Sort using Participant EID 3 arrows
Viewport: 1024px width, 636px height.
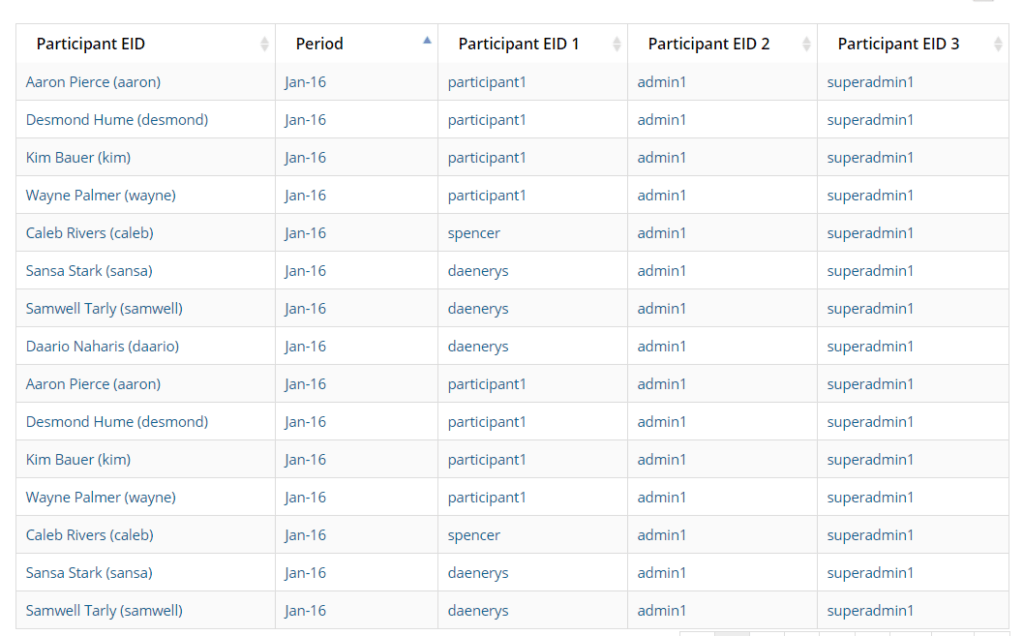click(x=997, y=44)
